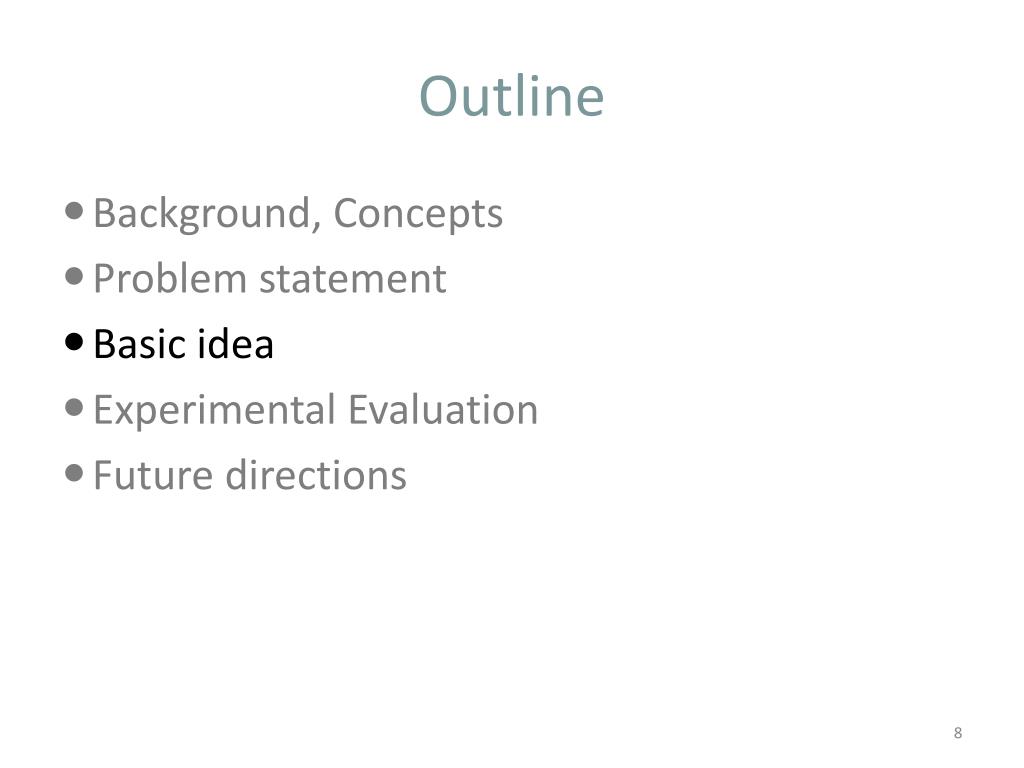Click the highlighted word idea
The height and width of the screenshot is (768, 1024).
[236, 344]
